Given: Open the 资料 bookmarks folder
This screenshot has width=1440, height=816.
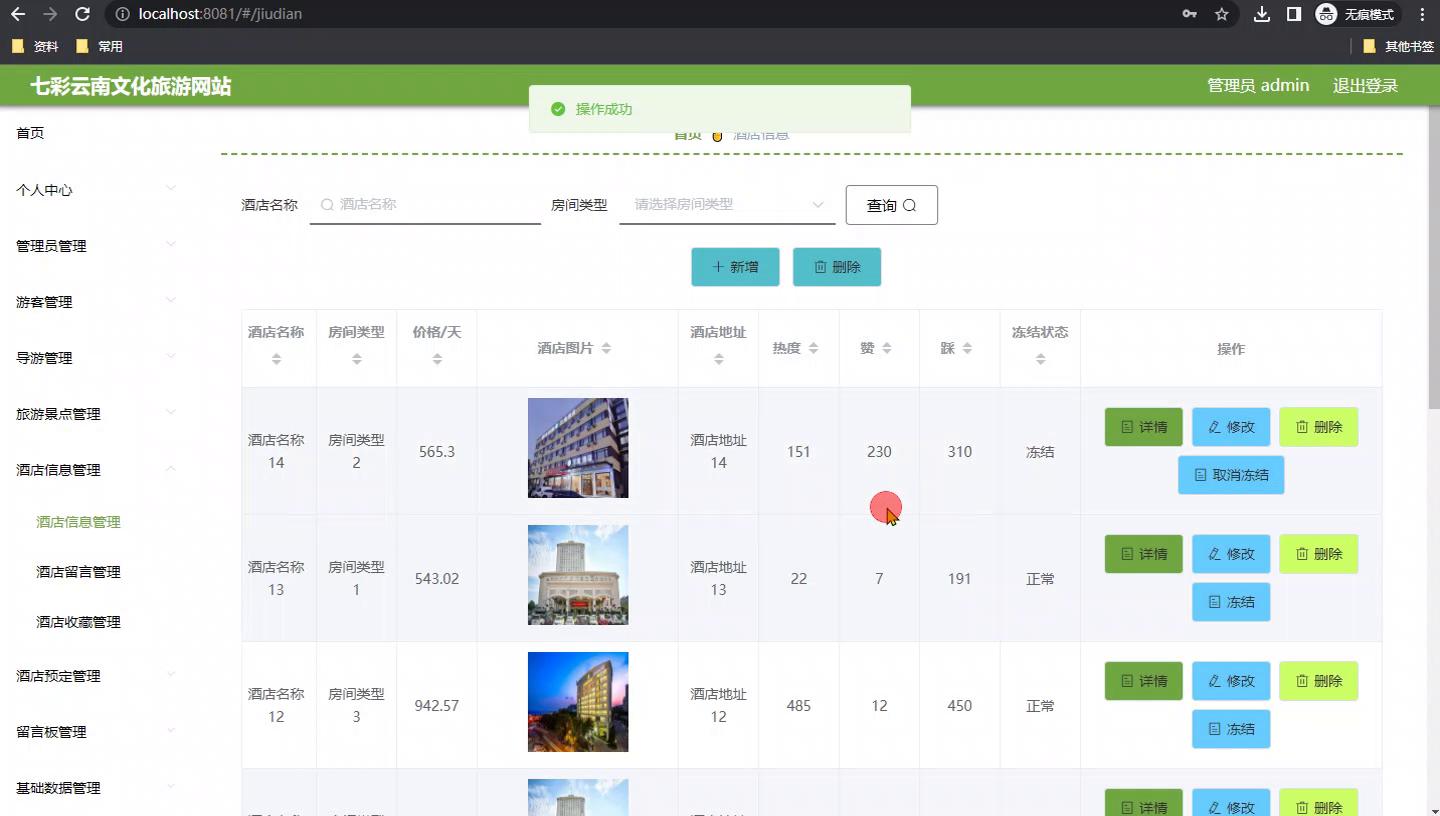Looking at the screenshot, I should pos(35,46).
